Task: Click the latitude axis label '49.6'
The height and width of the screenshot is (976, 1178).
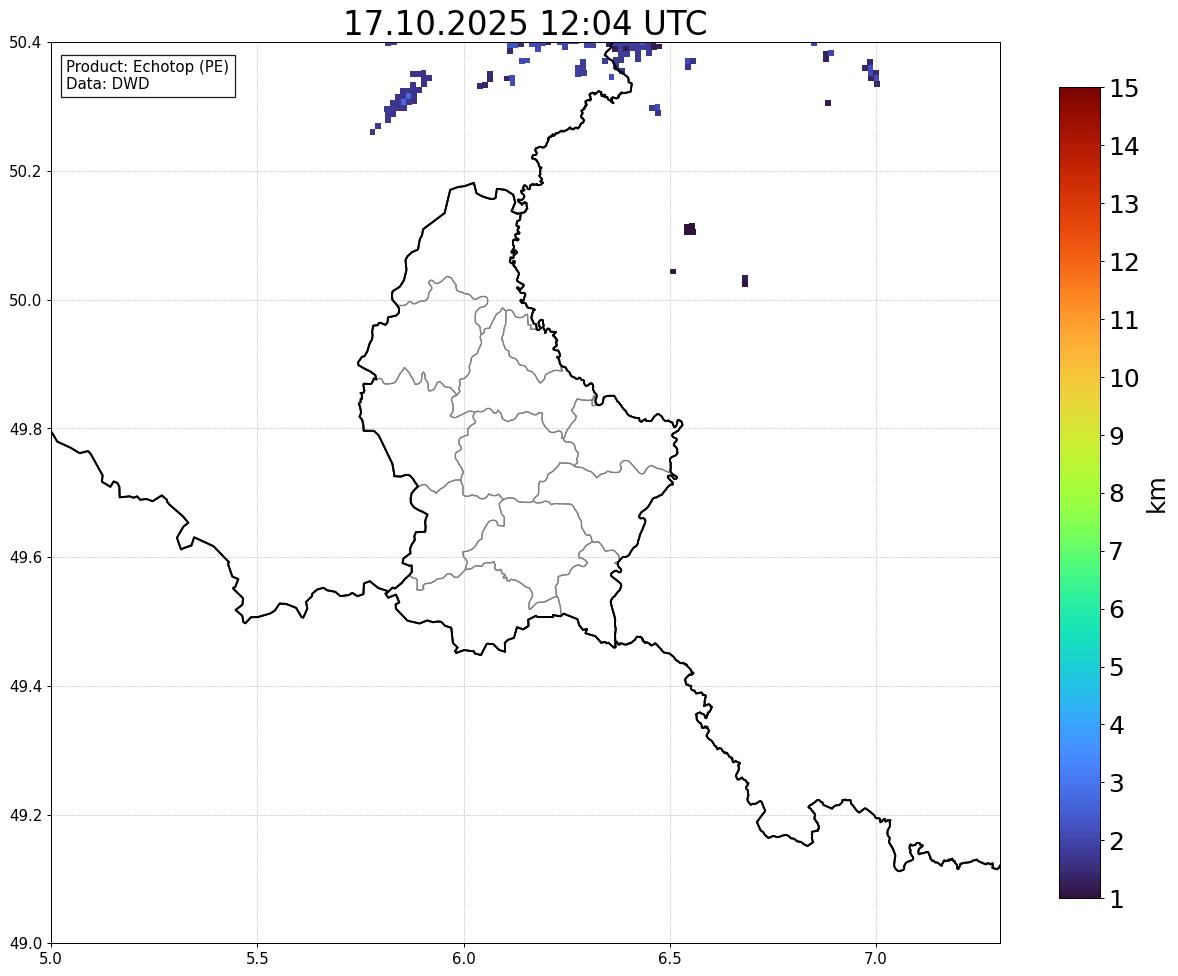Action: [x=24, y=557]
